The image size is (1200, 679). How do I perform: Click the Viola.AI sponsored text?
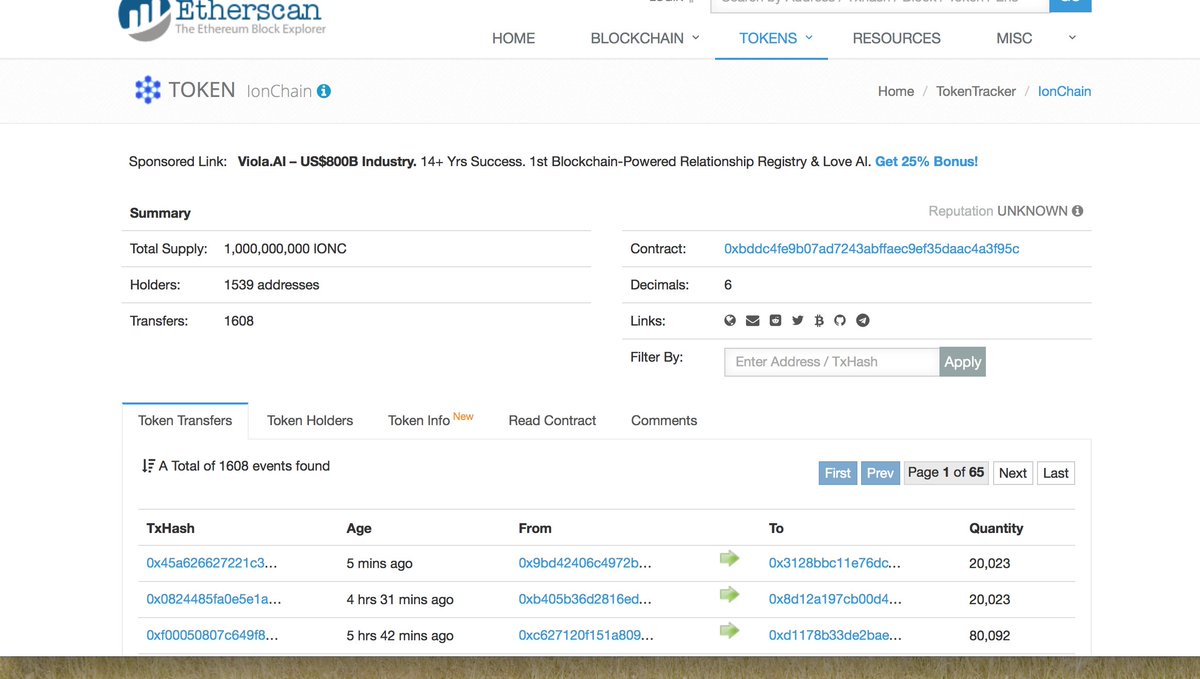coord(327,161)
